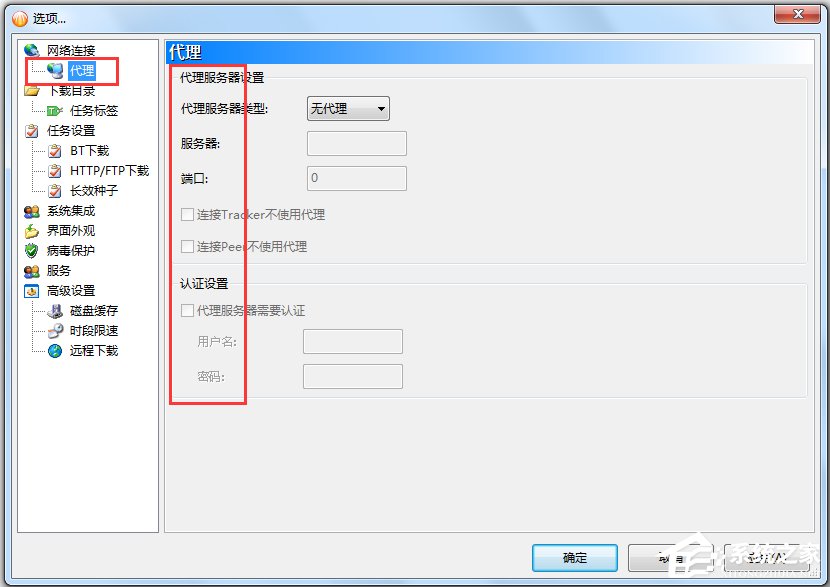Click the shield icon for 病毒保护
This screenshot has width=830, height=587.
32,250
